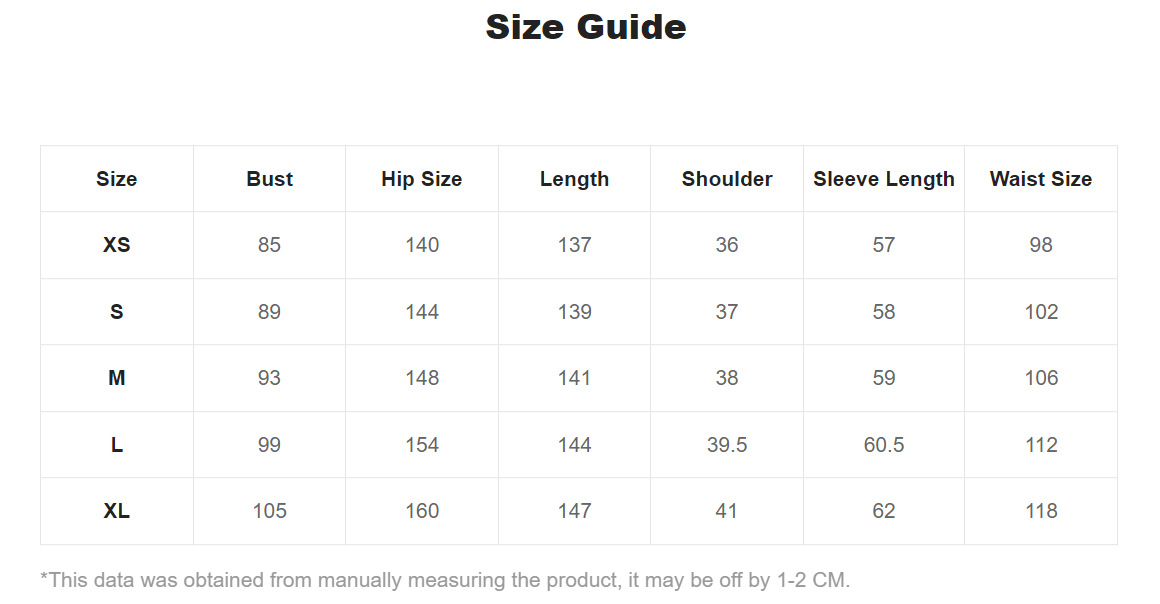Select the Sleeve Length column header

pos(883,179)
